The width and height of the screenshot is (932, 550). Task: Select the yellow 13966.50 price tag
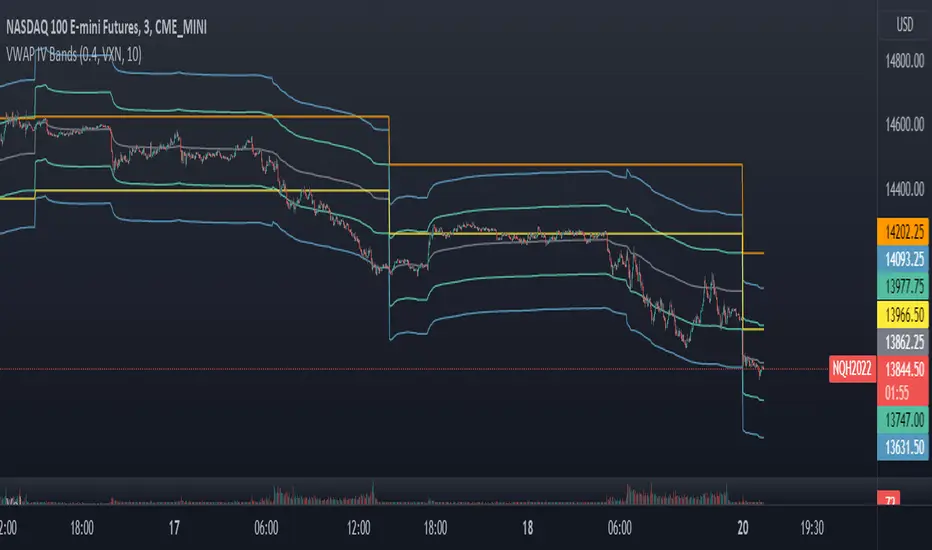click(903, 315)
